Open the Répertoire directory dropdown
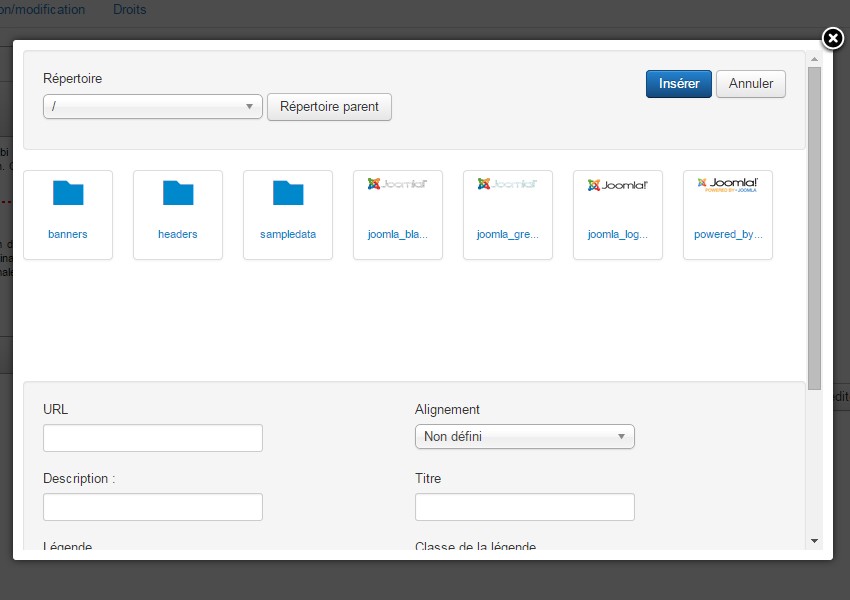The image size is (850, 600). 153,106
